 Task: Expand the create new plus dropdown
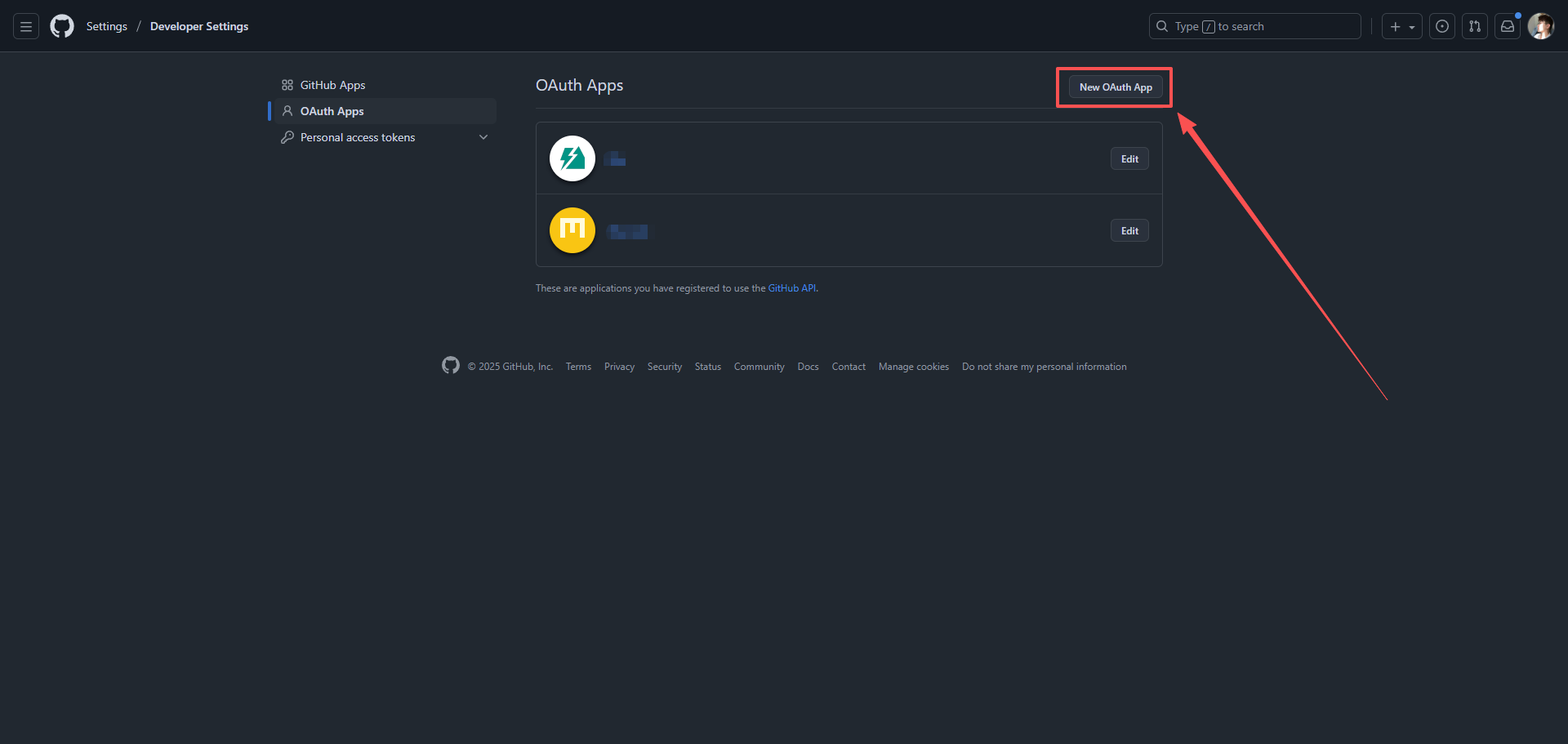coord(1401,26)
